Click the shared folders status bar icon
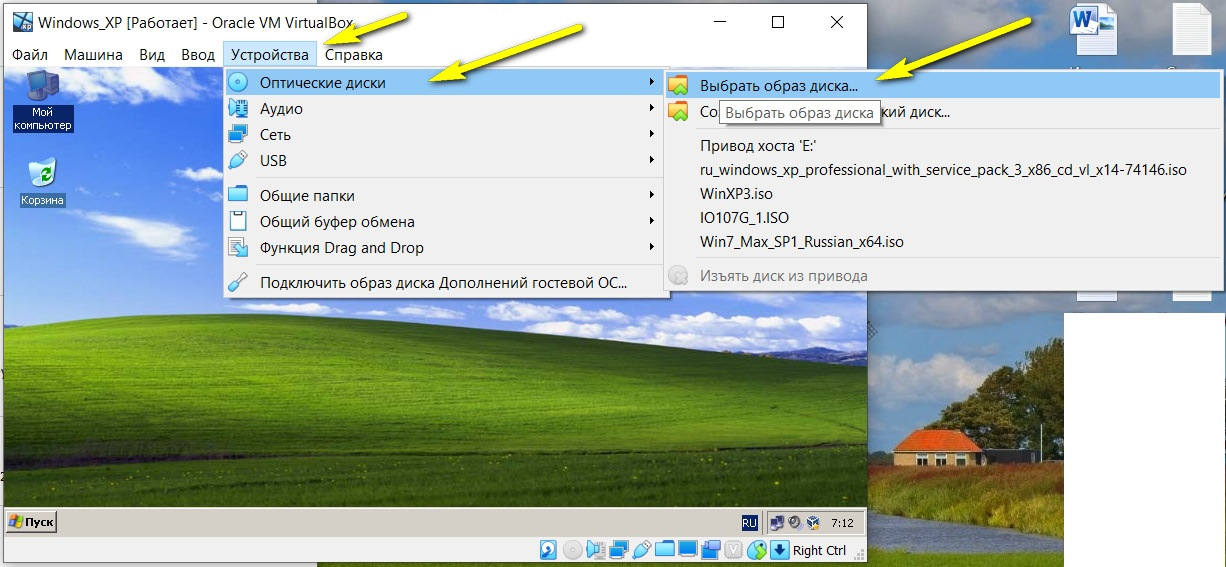The height and width of the screenshot is (567, 1226). coord(665,550)
